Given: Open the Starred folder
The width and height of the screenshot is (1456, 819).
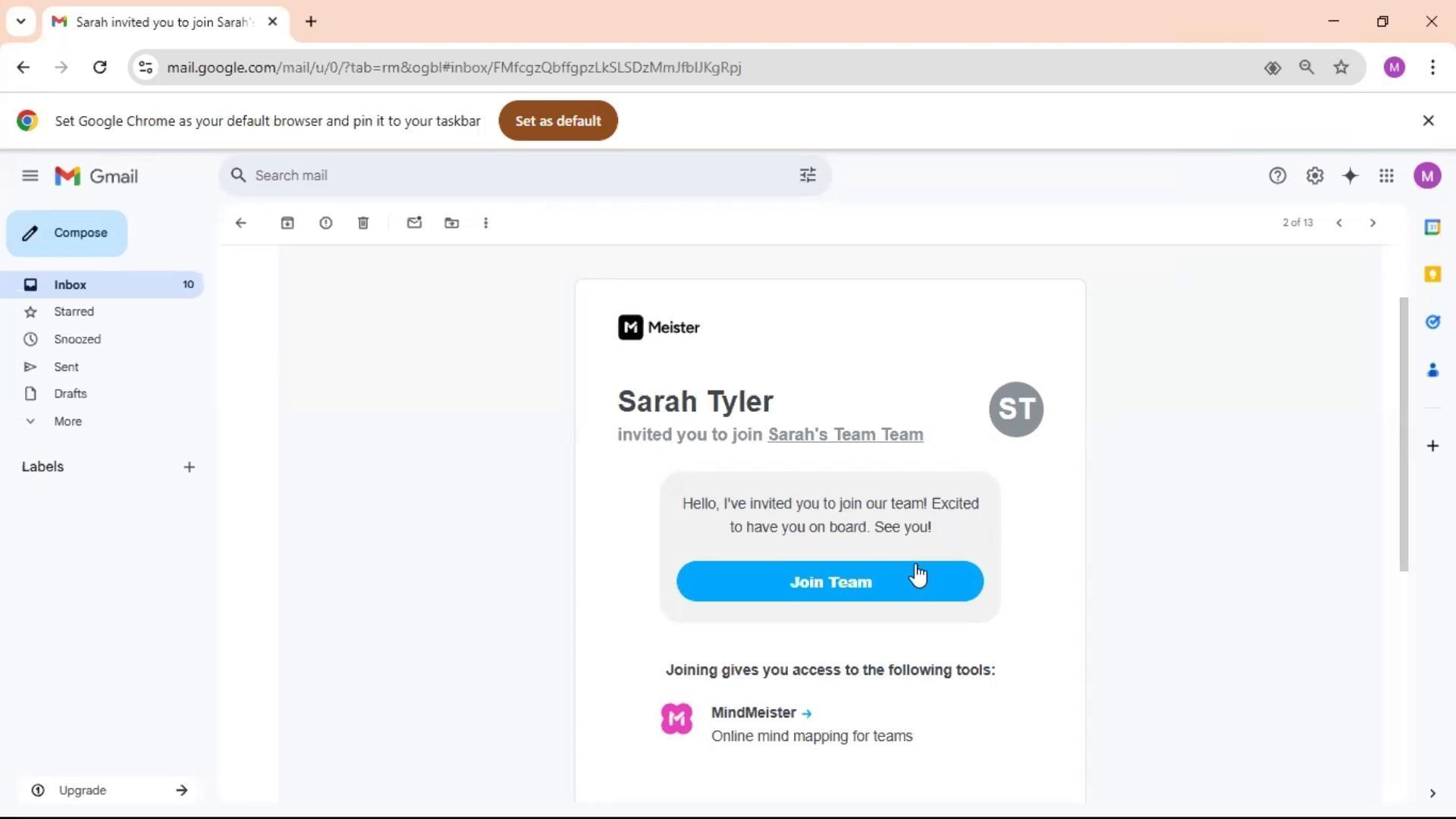Looking at the screenshot, I should point(74,312).
